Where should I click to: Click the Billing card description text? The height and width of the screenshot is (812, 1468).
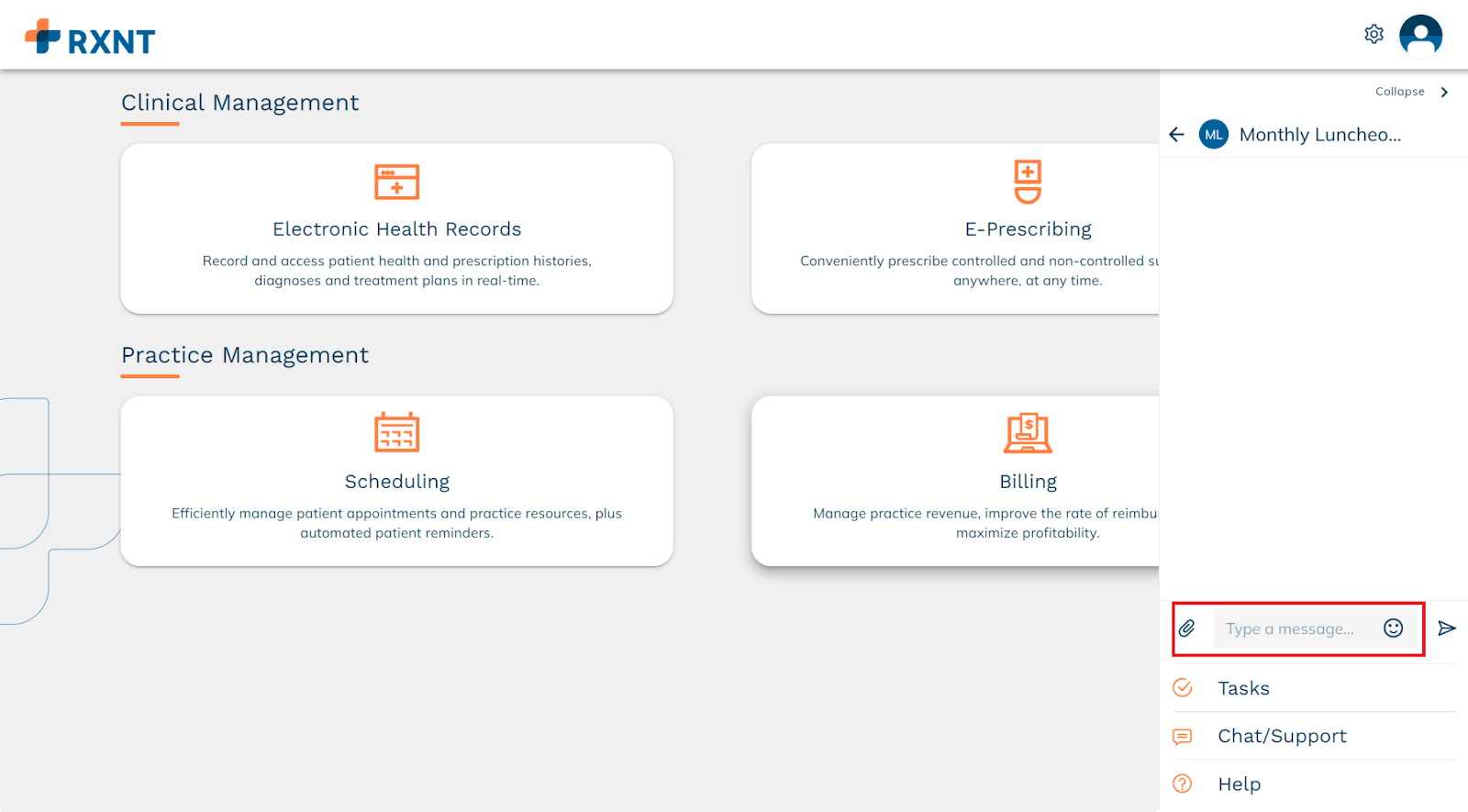click(x=986, y=523)
